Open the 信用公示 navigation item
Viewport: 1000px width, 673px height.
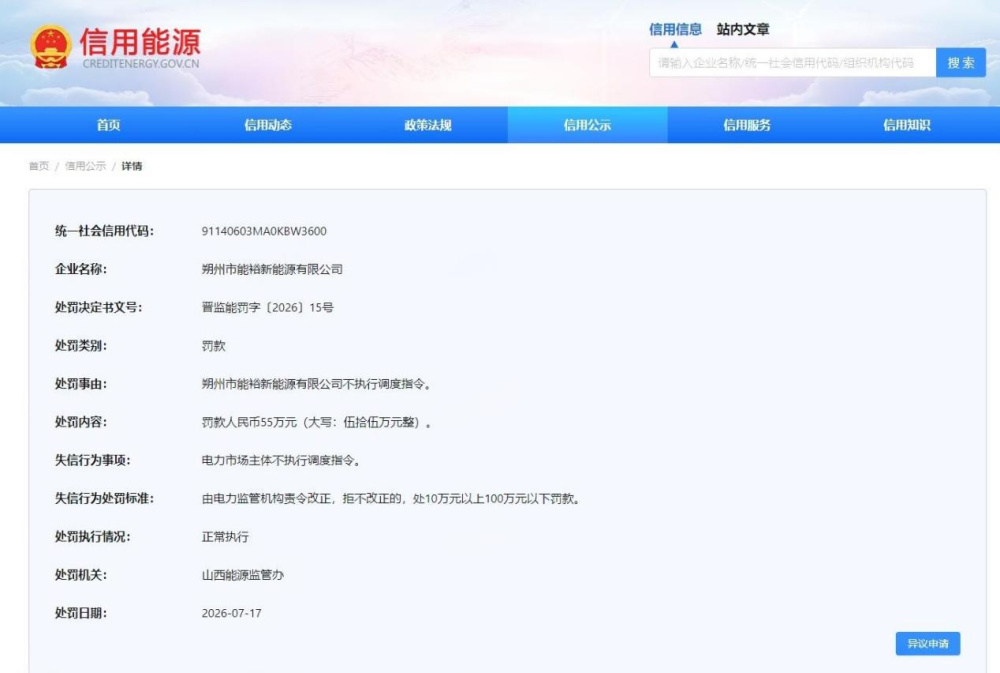pos(587,125)
